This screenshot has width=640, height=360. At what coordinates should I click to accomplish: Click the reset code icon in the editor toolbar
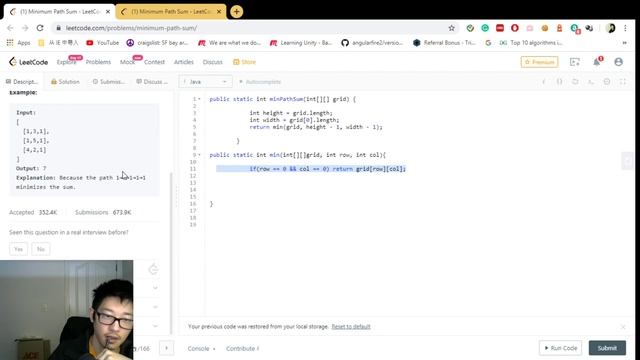coord(575,82)
